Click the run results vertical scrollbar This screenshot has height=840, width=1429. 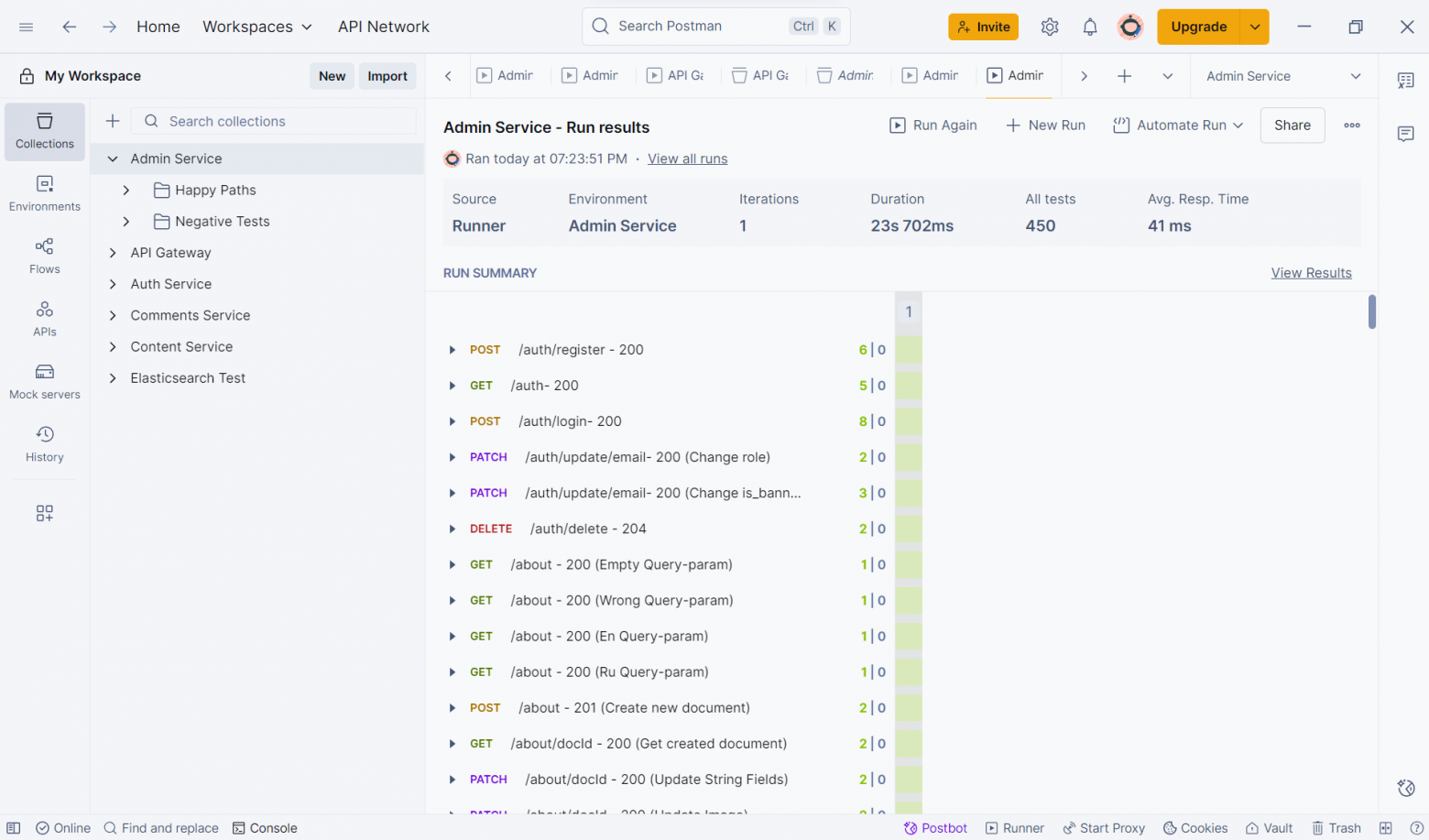tap(1371, 312)
